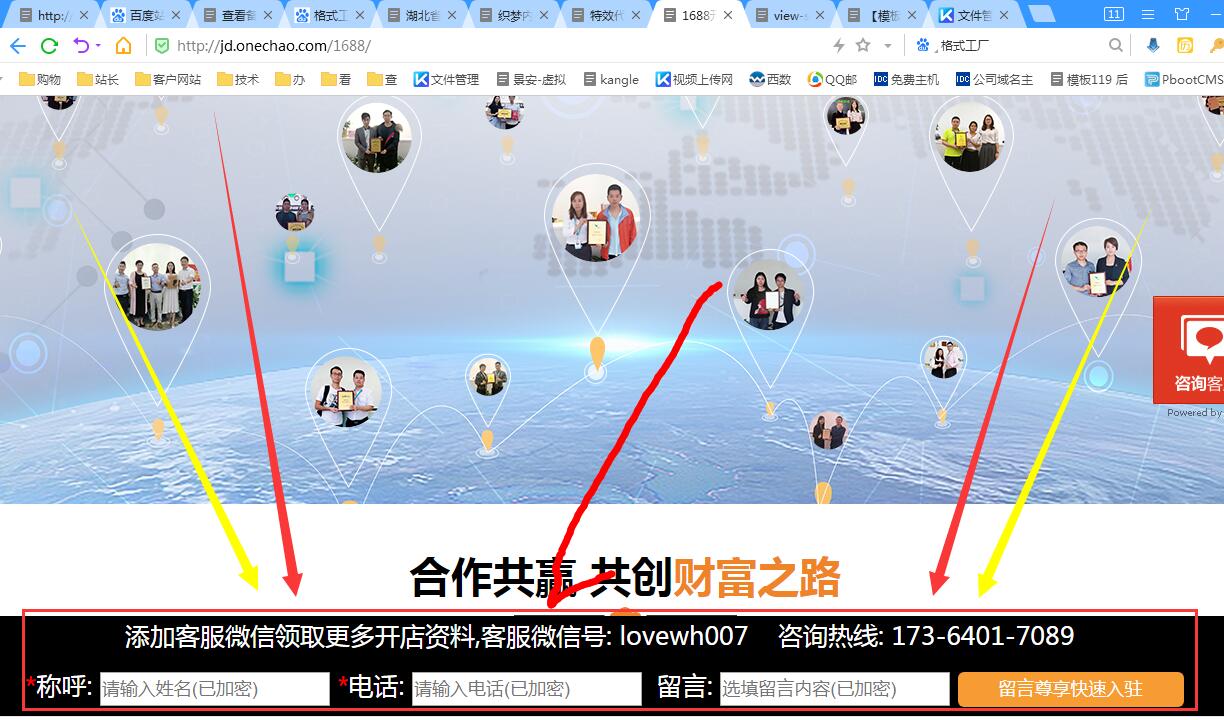Click the 留言 message input field
The width and height of the screenshot is (1224, 720).
click(x=834, y=689)
